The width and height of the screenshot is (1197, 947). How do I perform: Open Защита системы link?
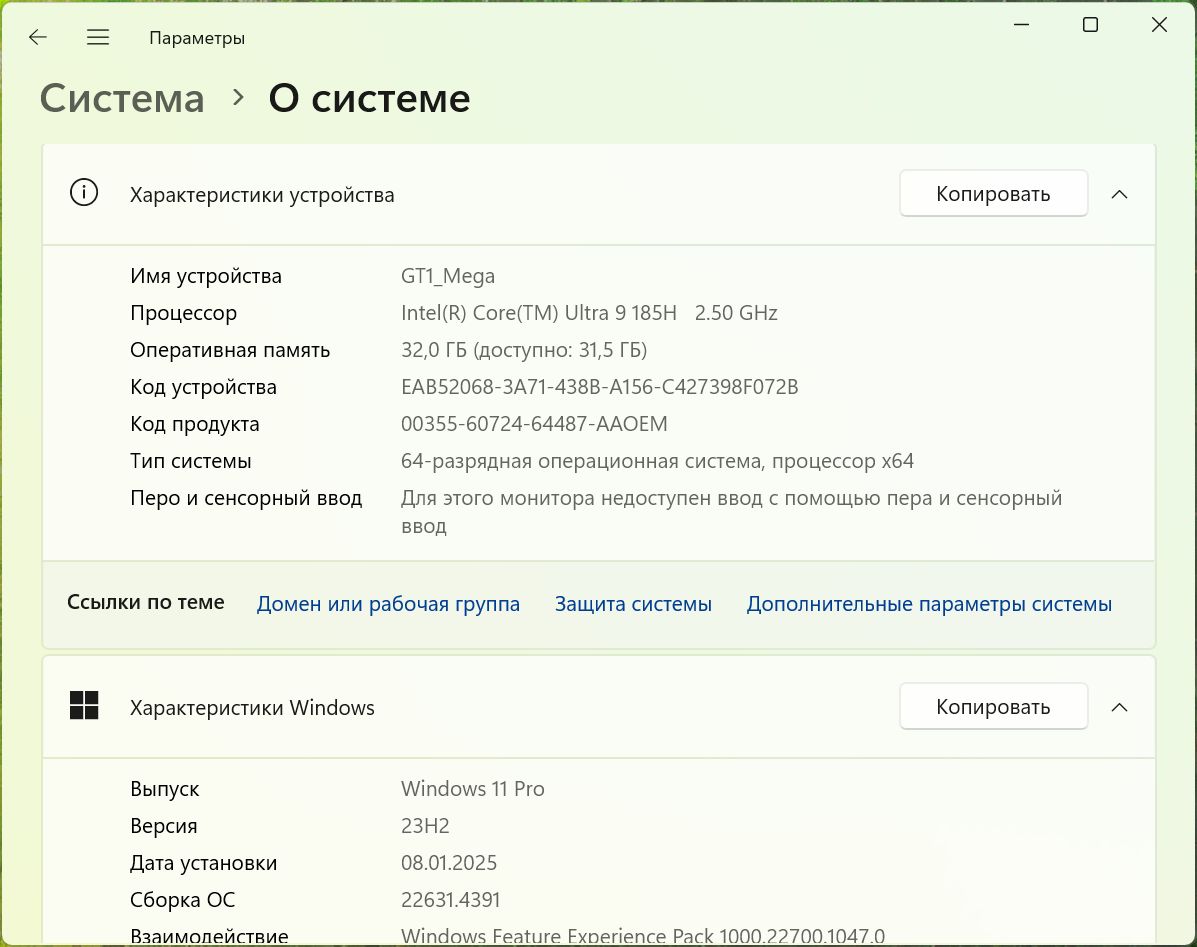click(x=633, y=604)
